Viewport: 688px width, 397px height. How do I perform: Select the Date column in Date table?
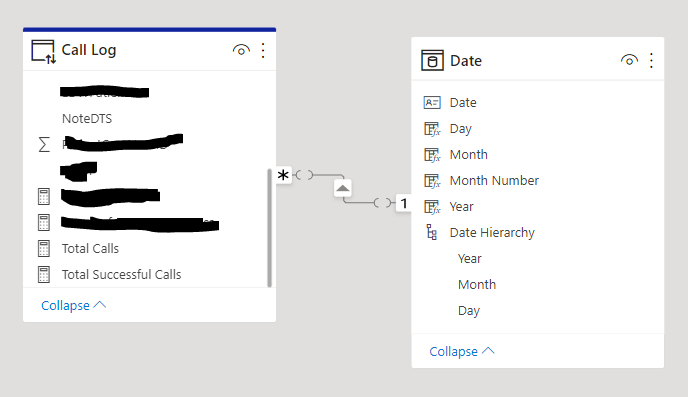coord(463,103)
